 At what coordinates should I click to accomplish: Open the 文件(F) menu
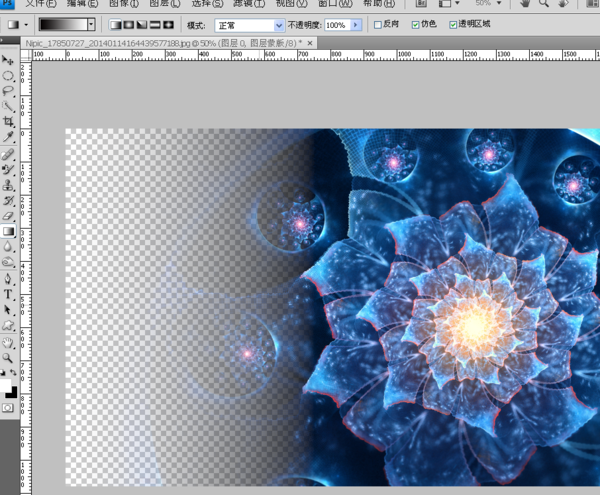tap(40, 4)
